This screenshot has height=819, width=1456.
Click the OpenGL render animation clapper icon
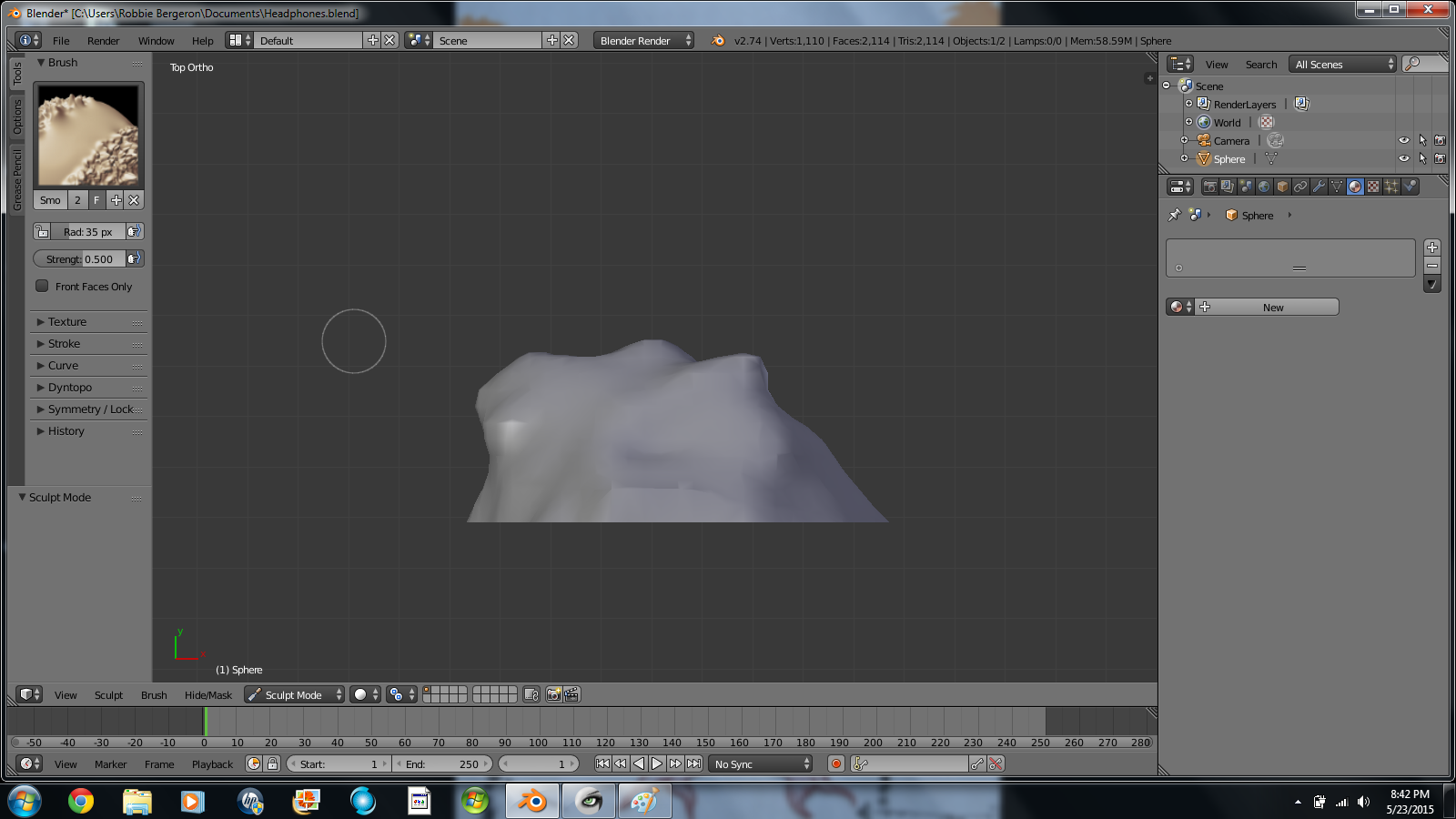pyautogui.click(x=571, y=695)
